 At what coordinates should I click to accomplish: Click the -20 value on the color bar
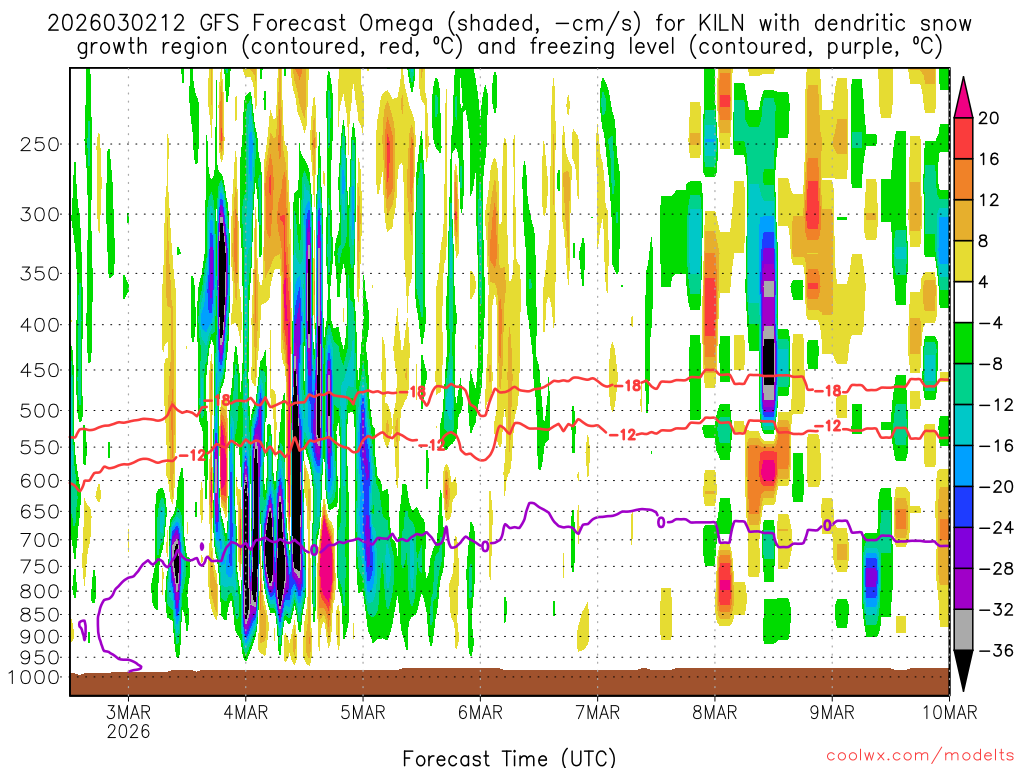pos(997,487)
